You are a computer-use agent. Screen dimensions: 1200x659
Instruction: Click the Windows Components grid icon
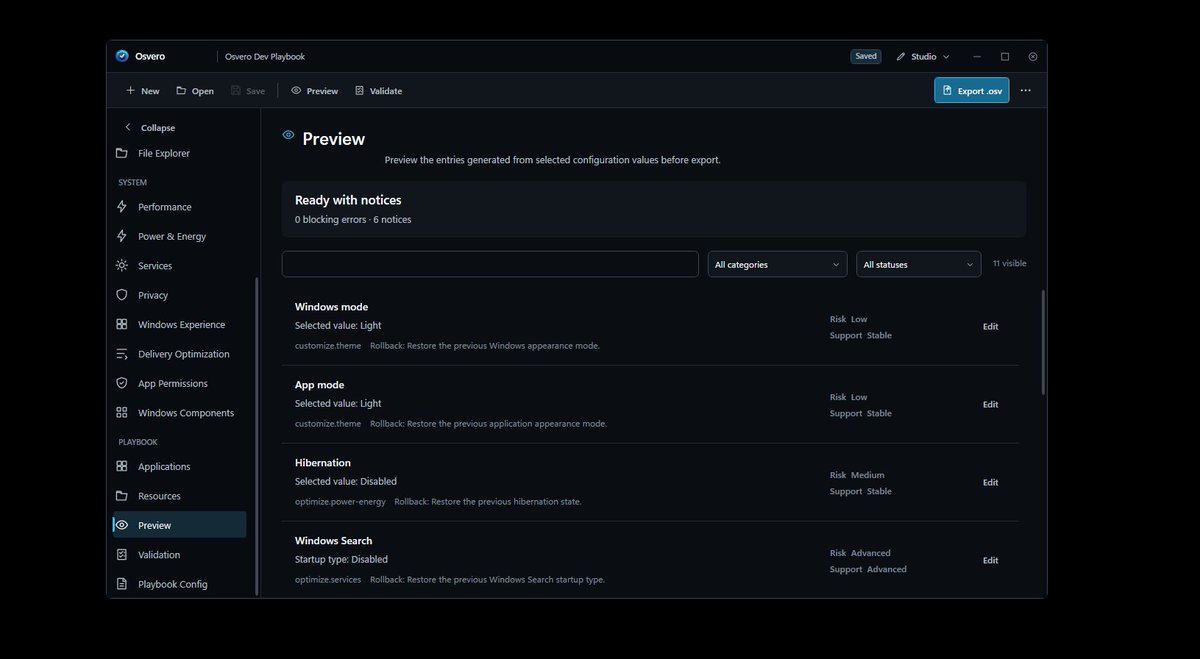(x=122, y=413)
